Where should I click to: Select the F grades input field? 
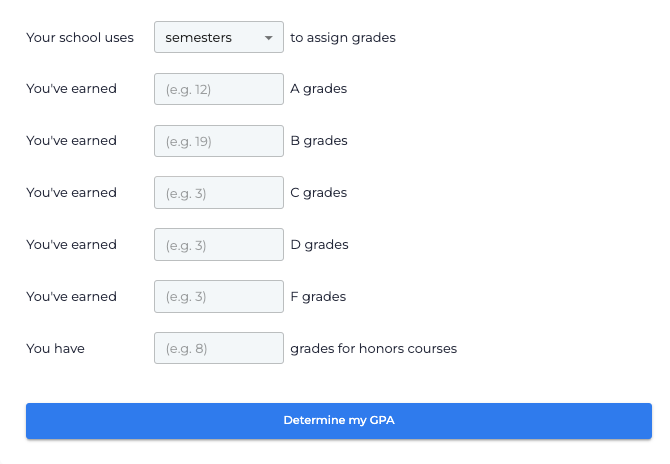219,297
